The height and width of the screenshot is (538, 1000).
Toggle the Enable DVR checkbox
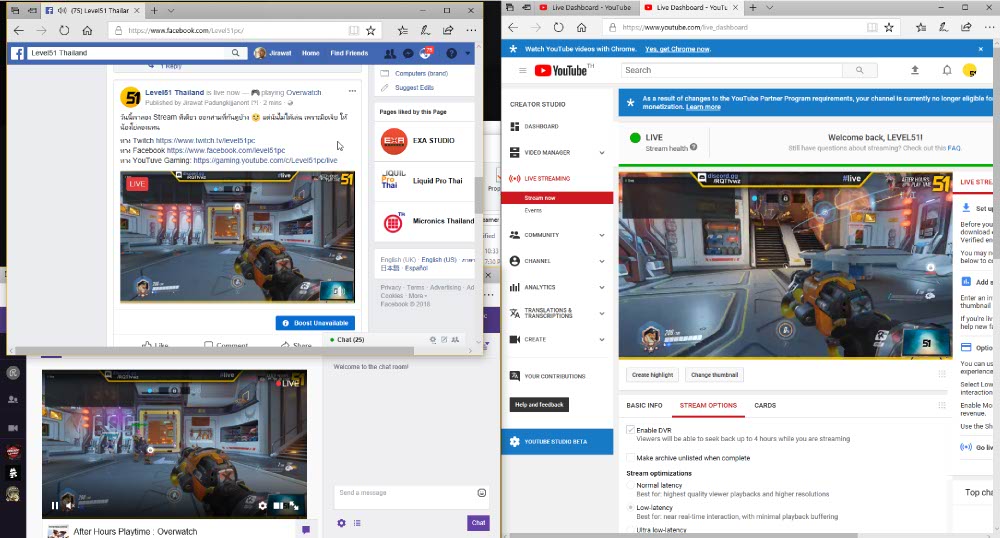pyautogui.click(x=630, y=430)
